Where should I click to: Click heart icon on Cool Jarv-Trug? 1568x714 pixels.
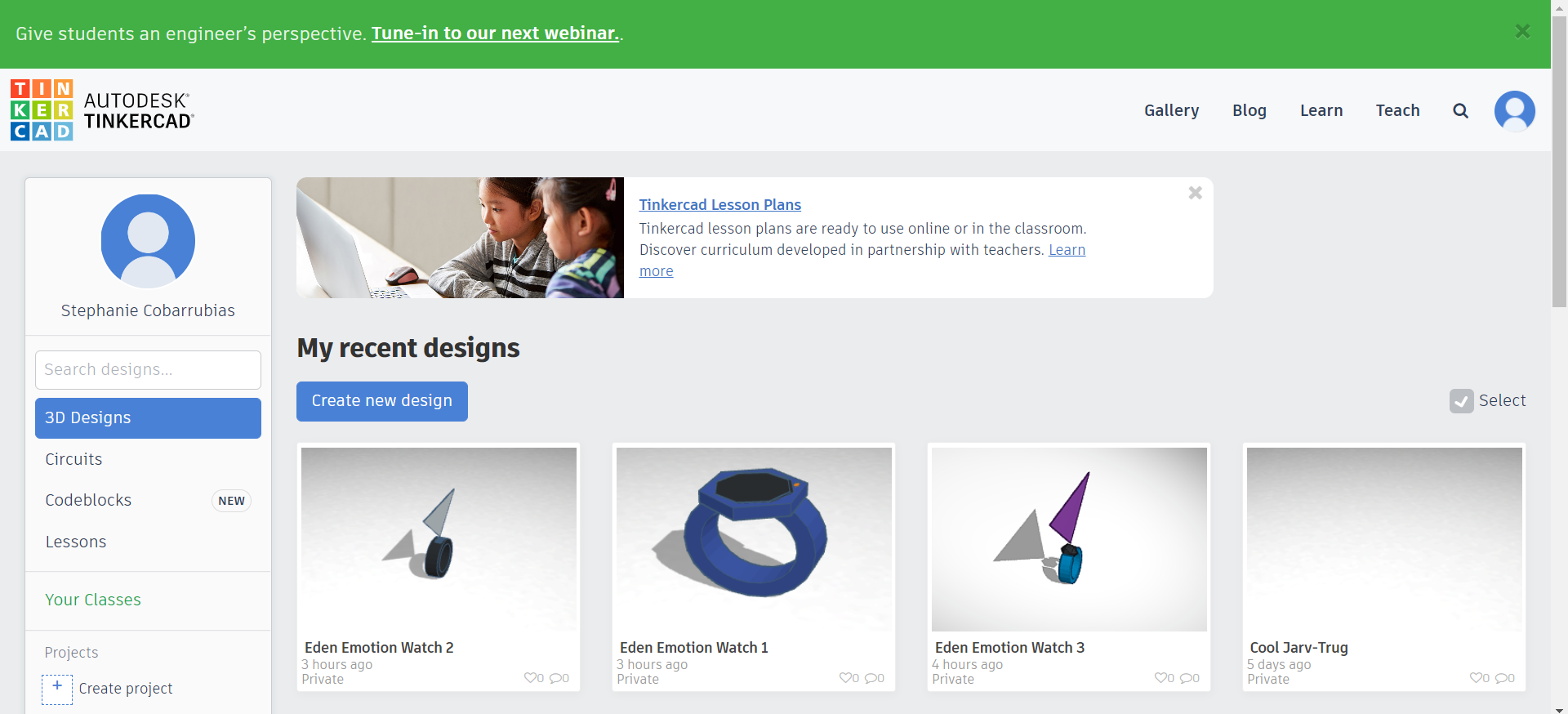tap(1476, 678)
